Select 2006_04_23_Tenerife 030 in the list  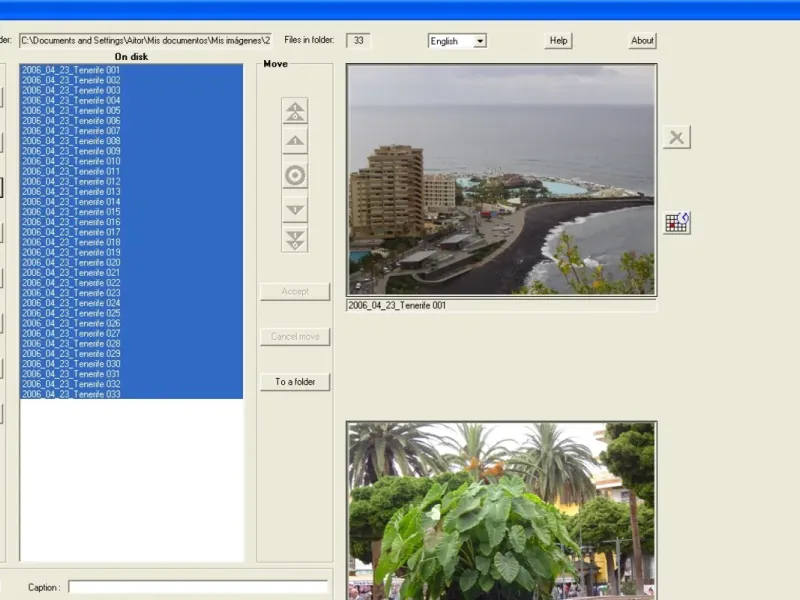coord(131,364)
